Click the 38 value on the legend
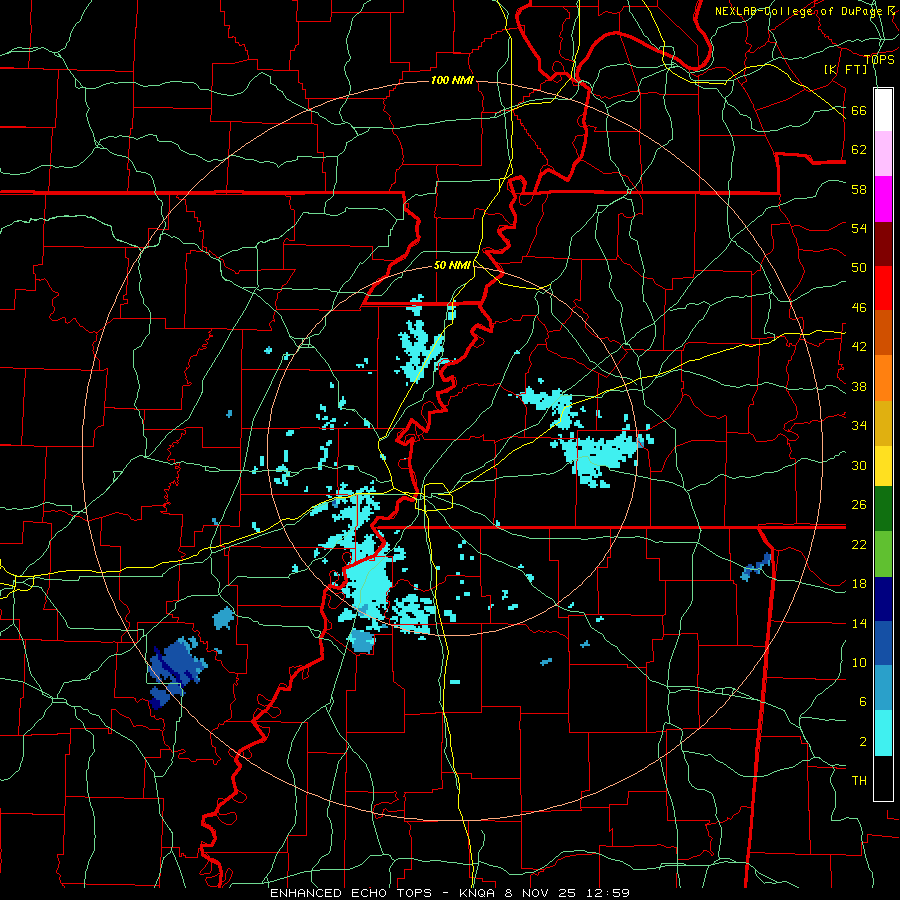Screen dimensions: 900x900 pos(859,386)
